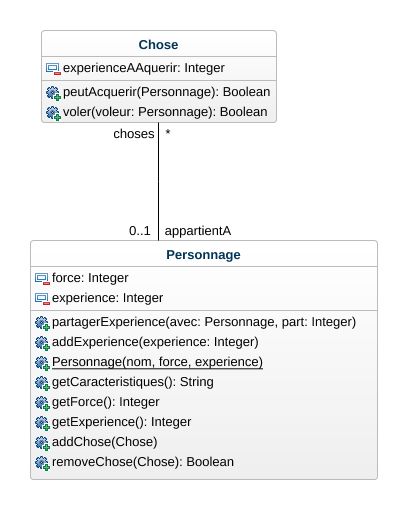Screen dimensions: 407x509
Task: Click the partagerExperience method gear icon
Action: click(x=42, y=323)
